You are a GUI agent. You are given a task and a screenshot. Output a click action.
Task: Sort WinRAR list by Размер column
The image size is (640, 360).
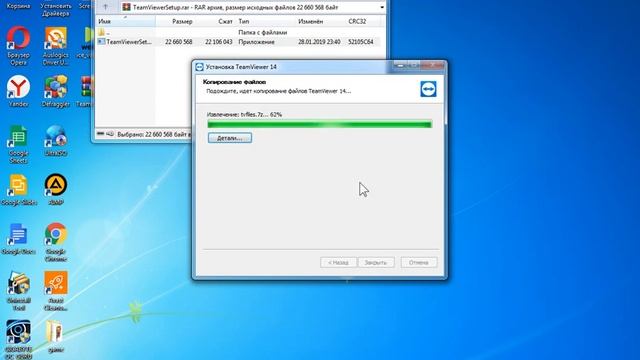tap(176, 21)
